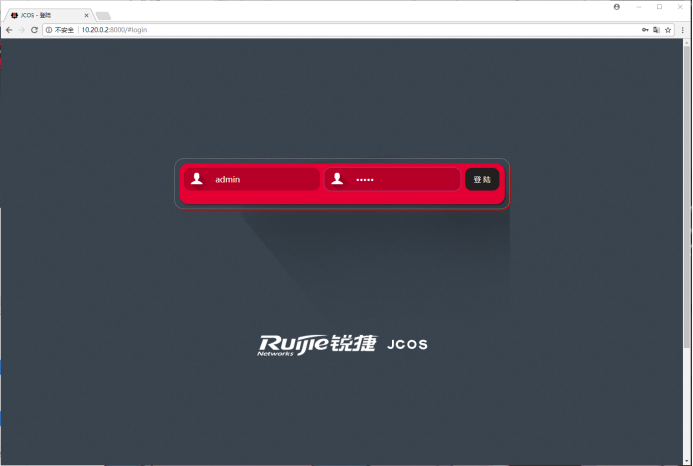Screen dimensions: 693x466
Task: Click the page vertical scrollbar
Action: click(687, 195)
